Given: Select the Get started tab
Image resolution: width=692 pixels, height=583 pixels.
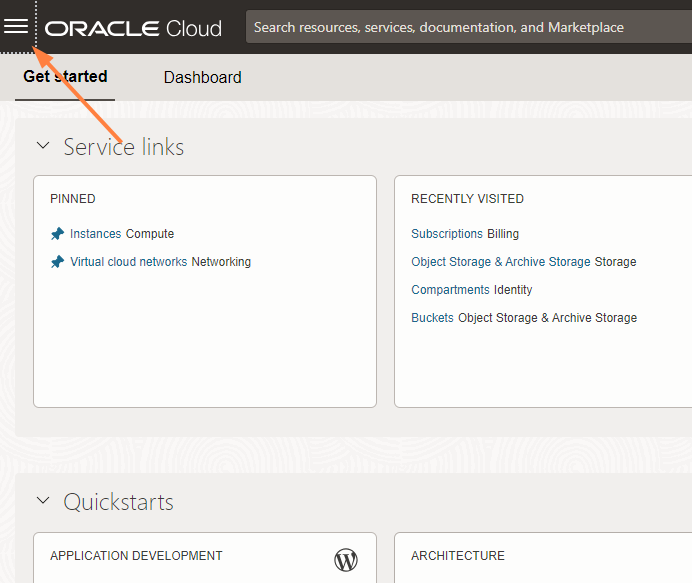Looking at the screenshot, I should pyautogui.click(x=65, y=77).
